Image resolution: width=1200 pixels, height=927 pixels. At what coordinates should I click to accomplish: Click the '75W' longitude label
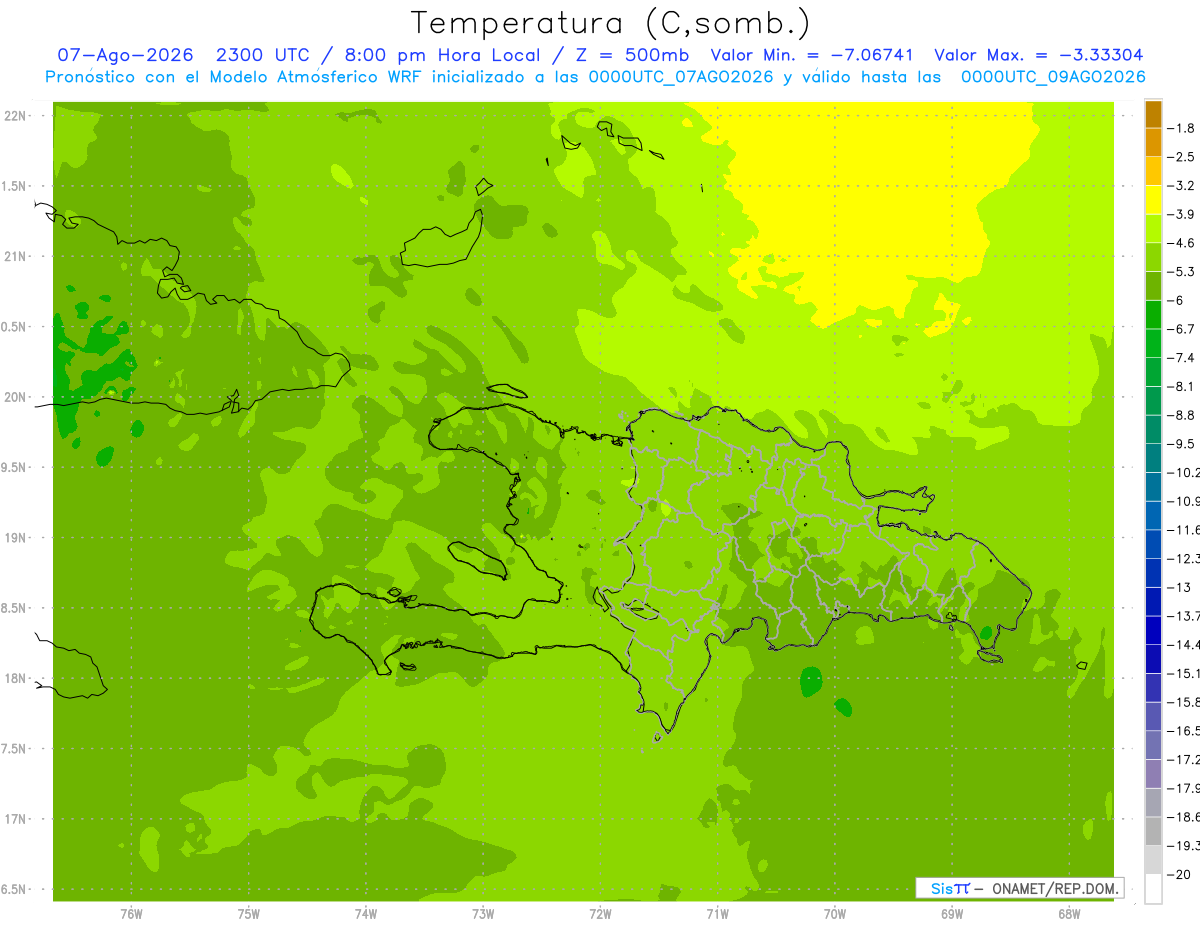click(x=249, y=914)
